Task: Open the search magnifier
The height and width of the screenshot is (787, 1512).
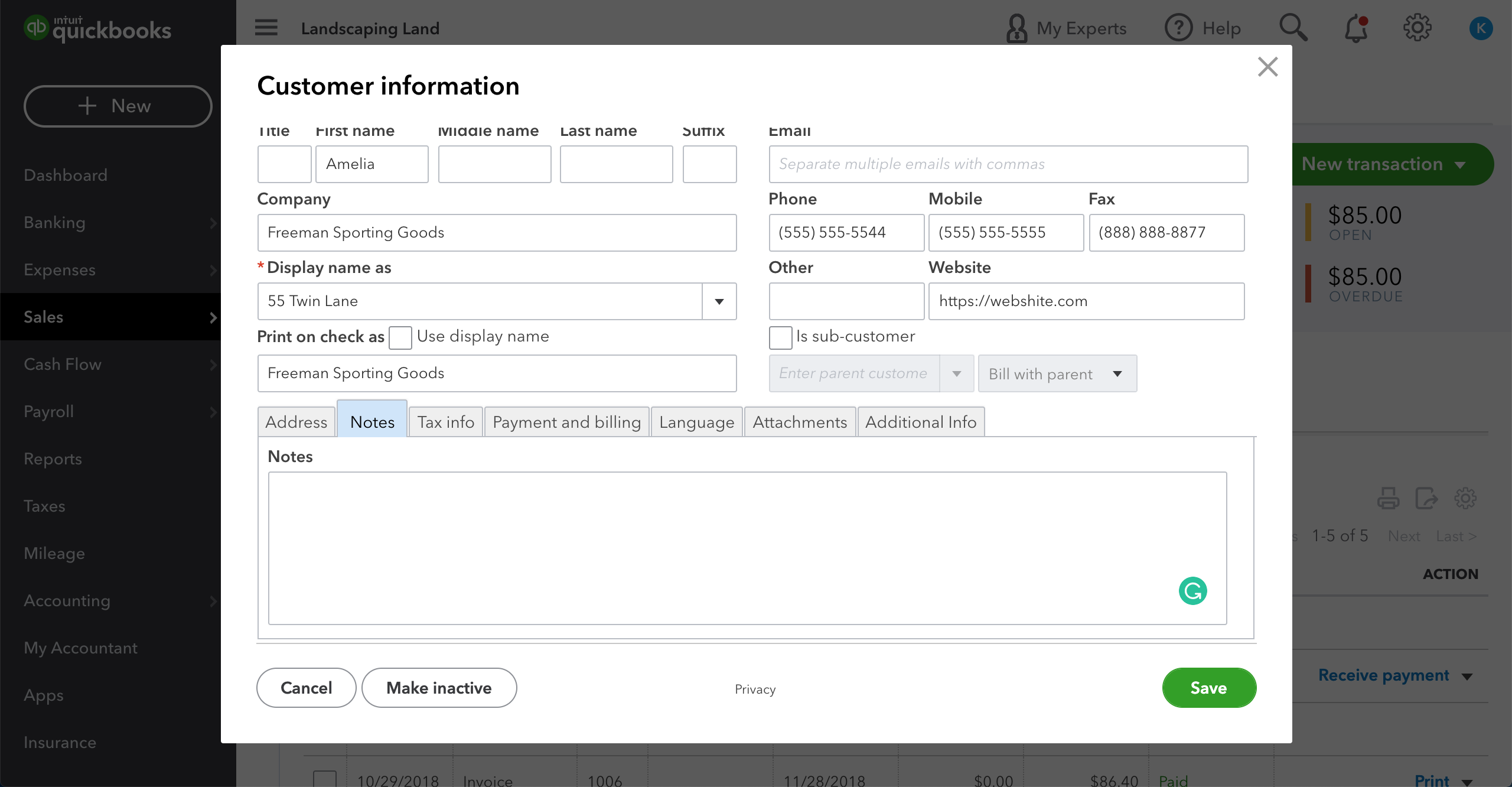Action: 1293,28
